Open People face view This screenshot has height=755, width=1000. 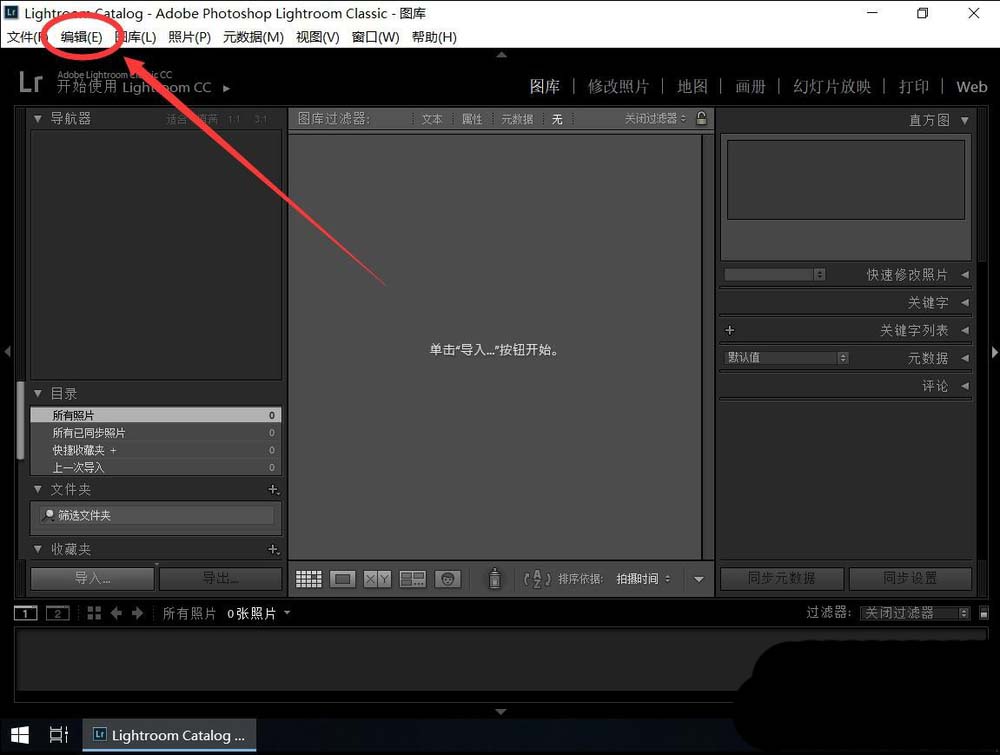[x=448, y=579]
